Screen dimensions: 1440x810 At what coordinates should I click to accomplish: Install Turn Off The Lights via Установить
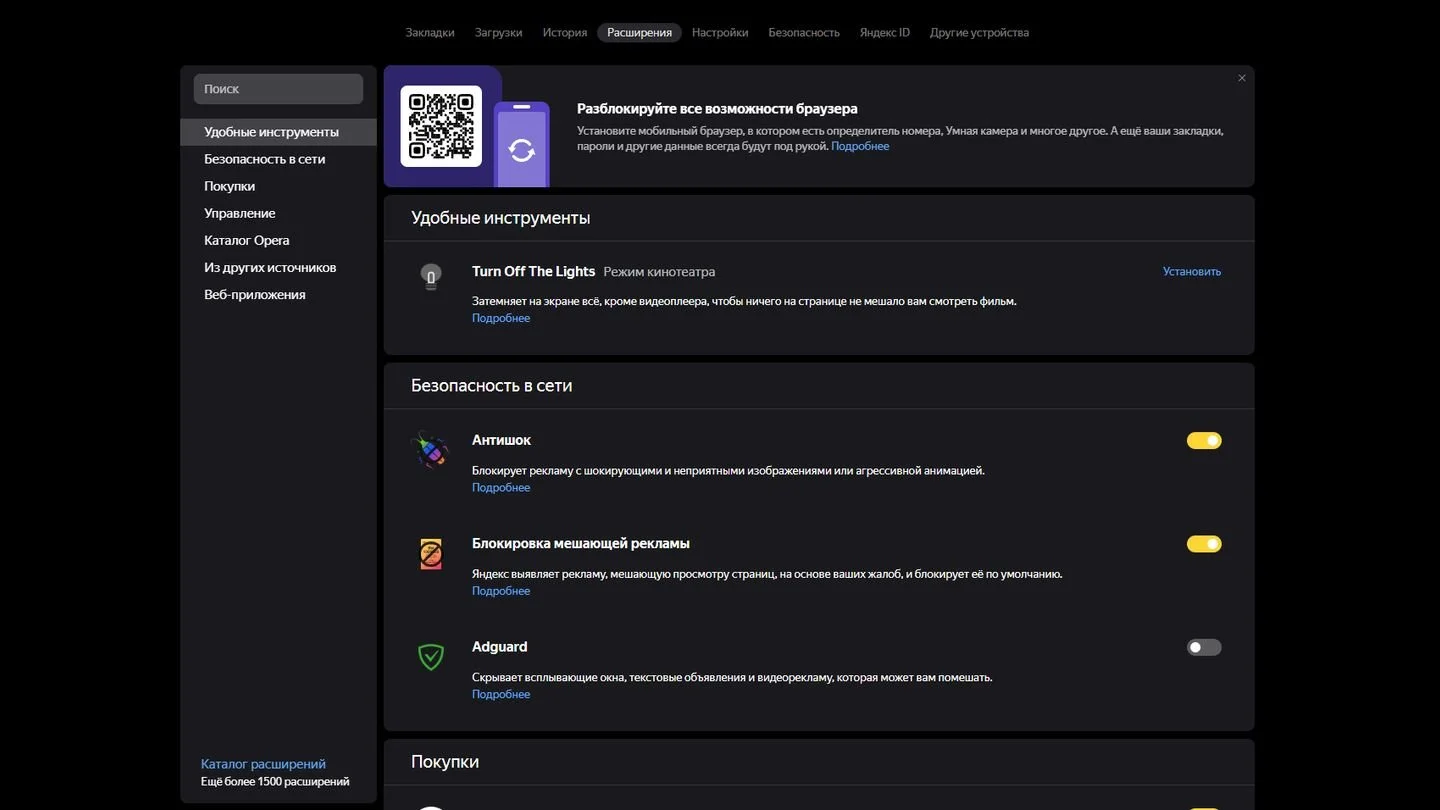pyautogui.click(x=1192, y=272)
